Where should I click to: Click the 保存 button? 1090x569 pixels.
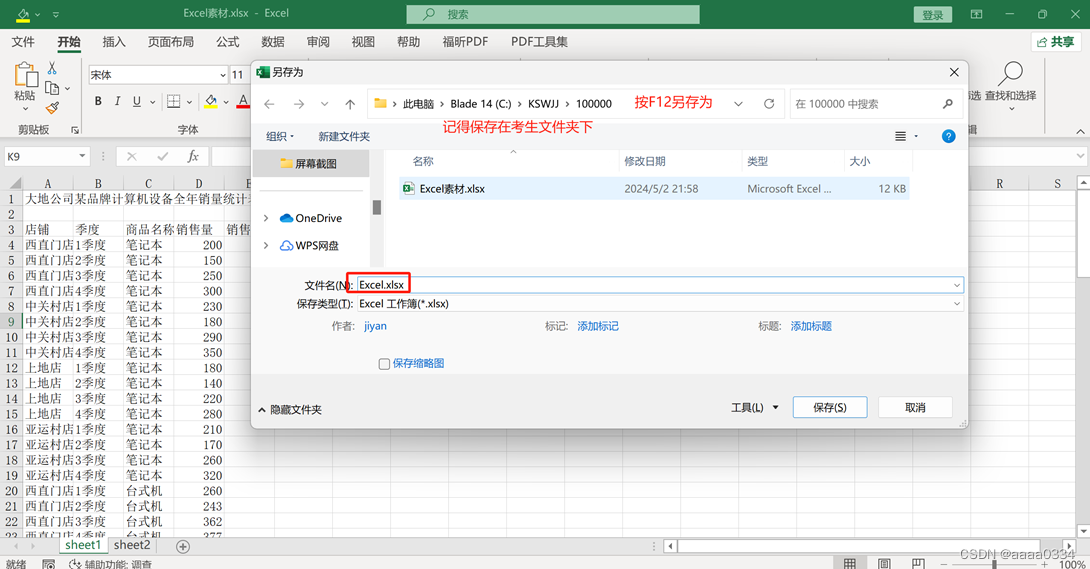point(830,408)
